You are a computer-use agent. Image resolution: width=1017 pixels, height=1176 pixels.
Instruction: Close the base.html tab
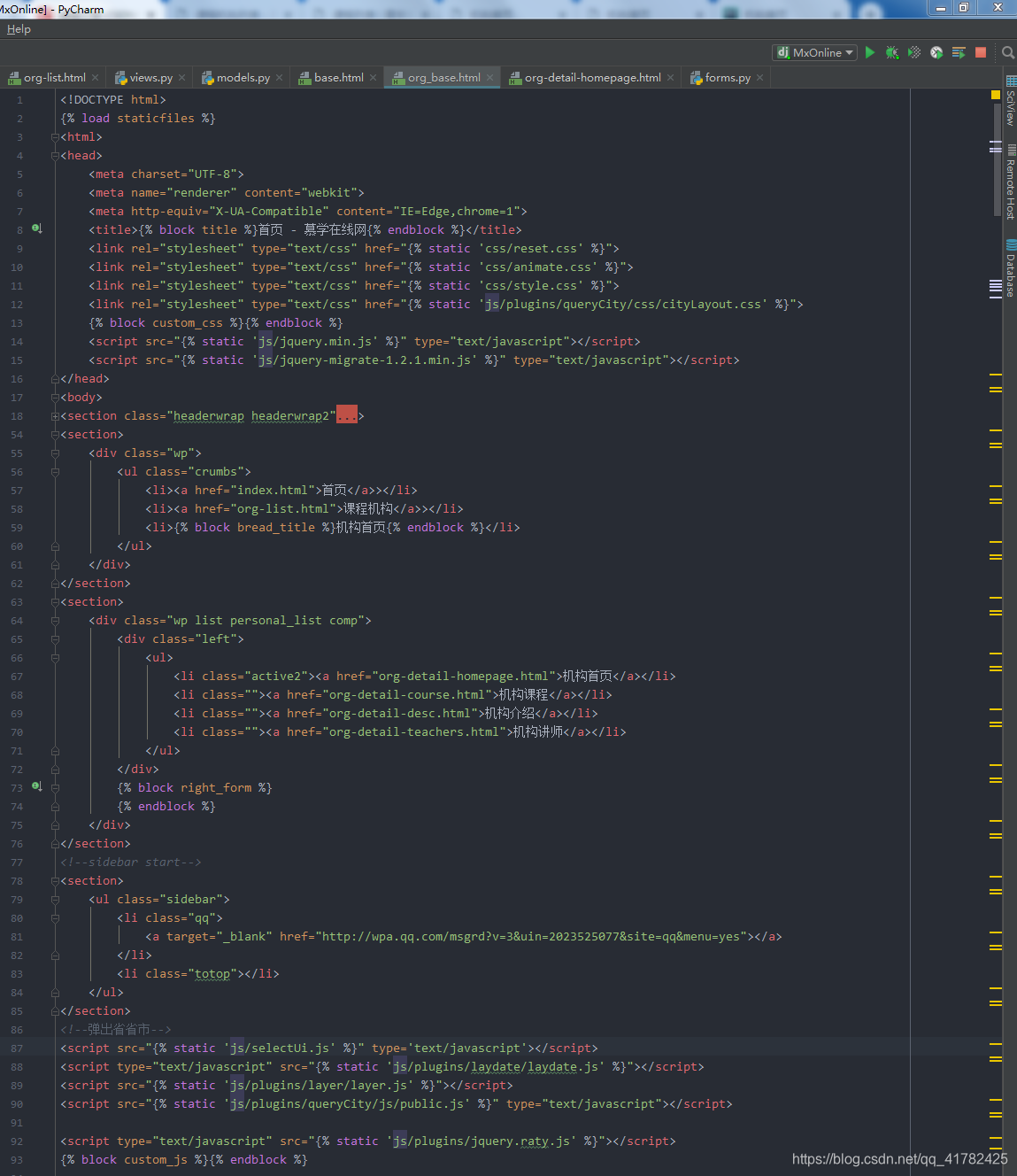pyautogui.click(x=373, y=78)
